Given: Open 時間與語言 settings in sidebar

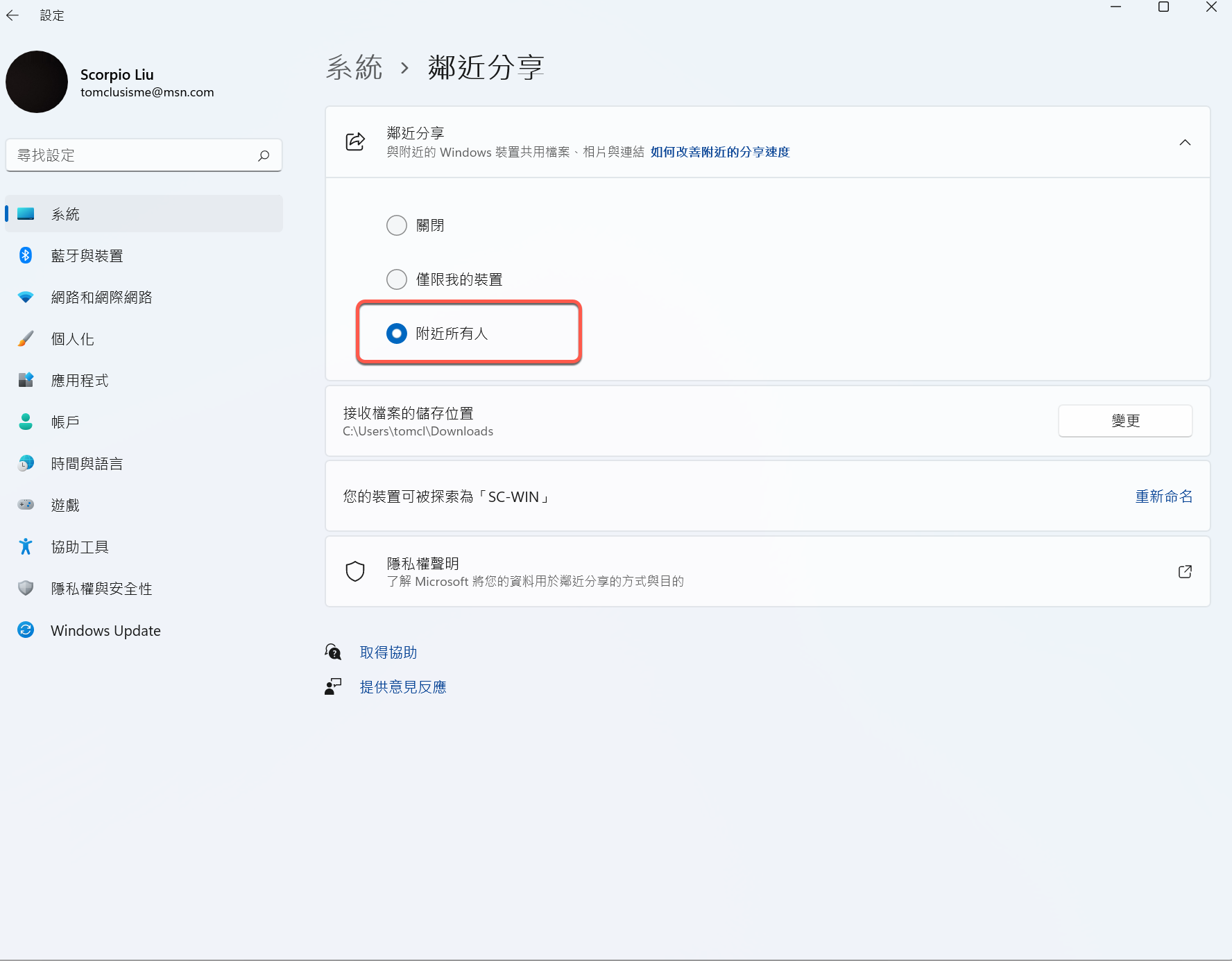Looking at the screenshot, I should point(87,464).
